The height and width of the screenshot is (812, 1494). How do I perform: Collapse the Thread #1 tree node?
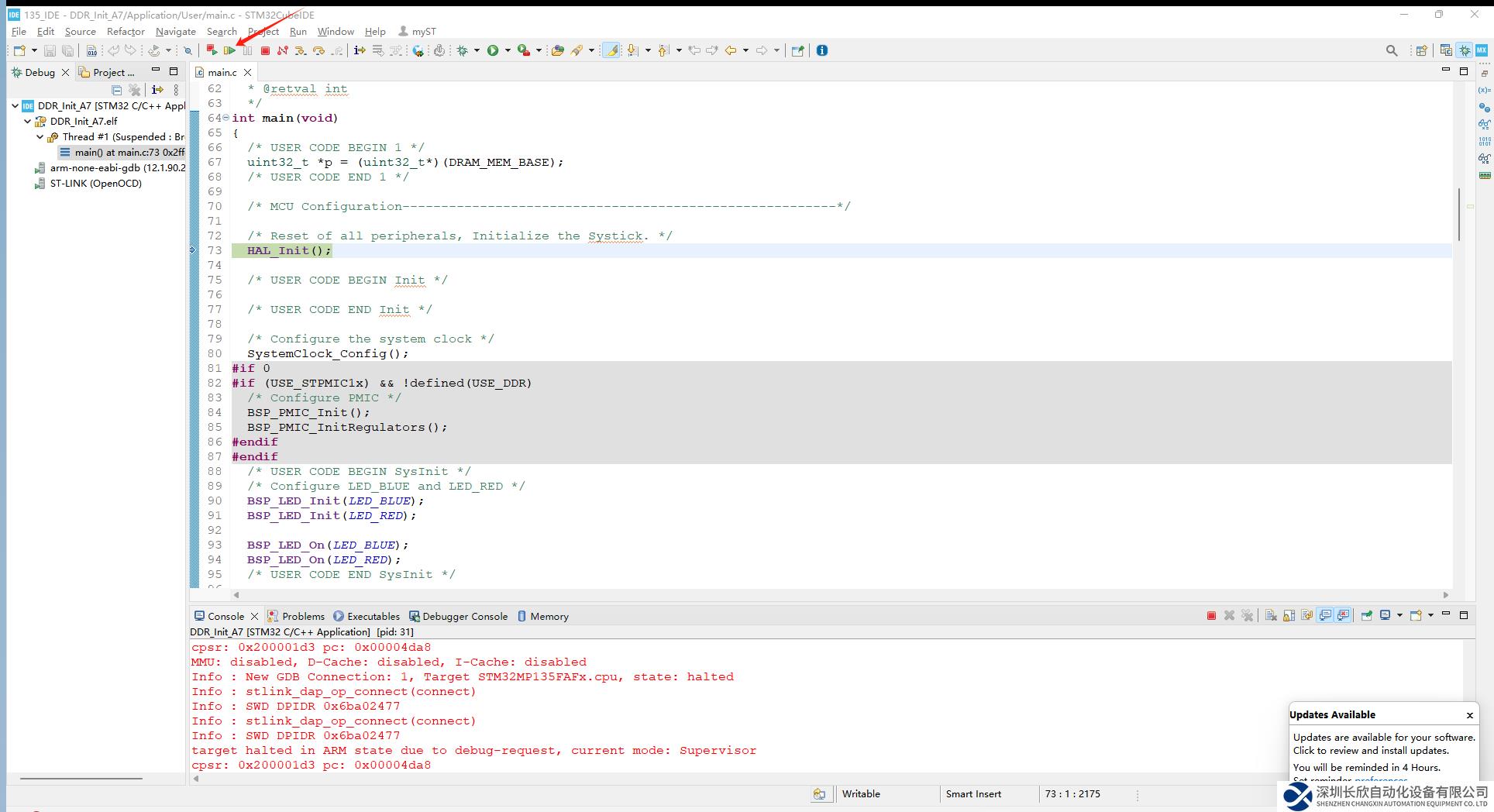point(40,137)
